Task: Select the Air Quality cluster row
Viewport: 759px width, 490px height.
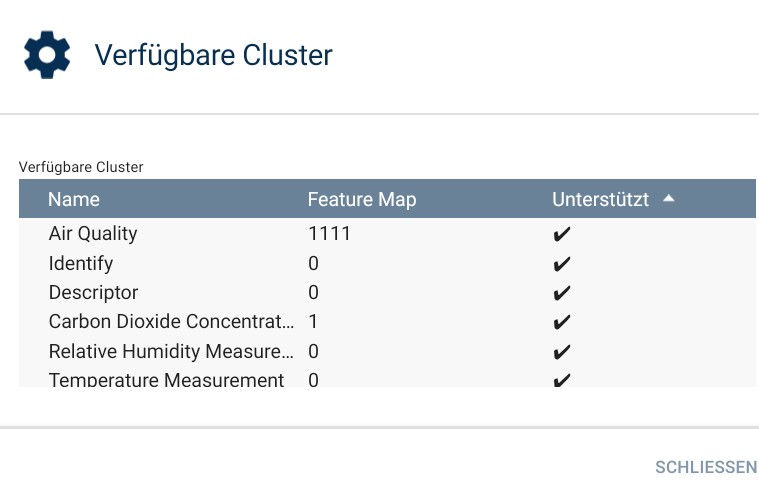Action: [93, 234]
